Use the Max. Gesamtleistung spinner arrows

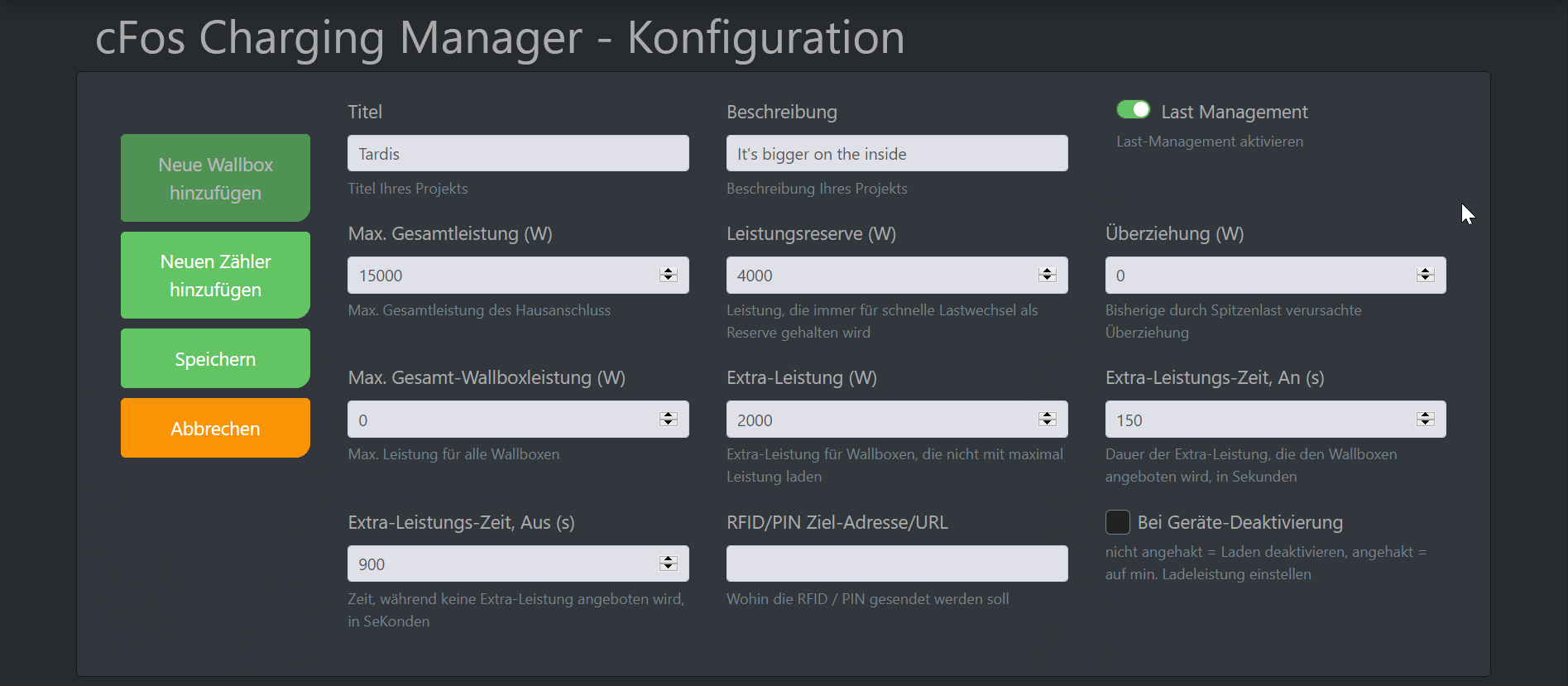(x=669, y=275)
